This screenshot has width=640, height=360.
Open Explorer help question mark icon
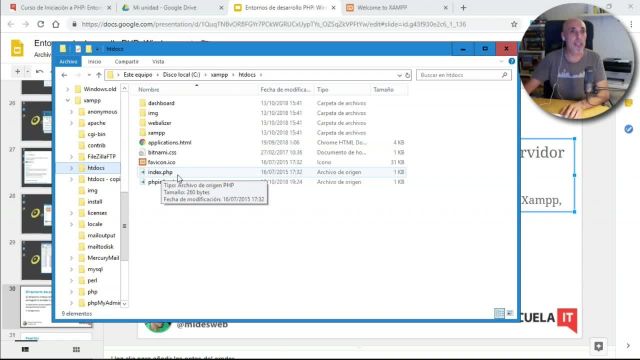tap(512, 61)
